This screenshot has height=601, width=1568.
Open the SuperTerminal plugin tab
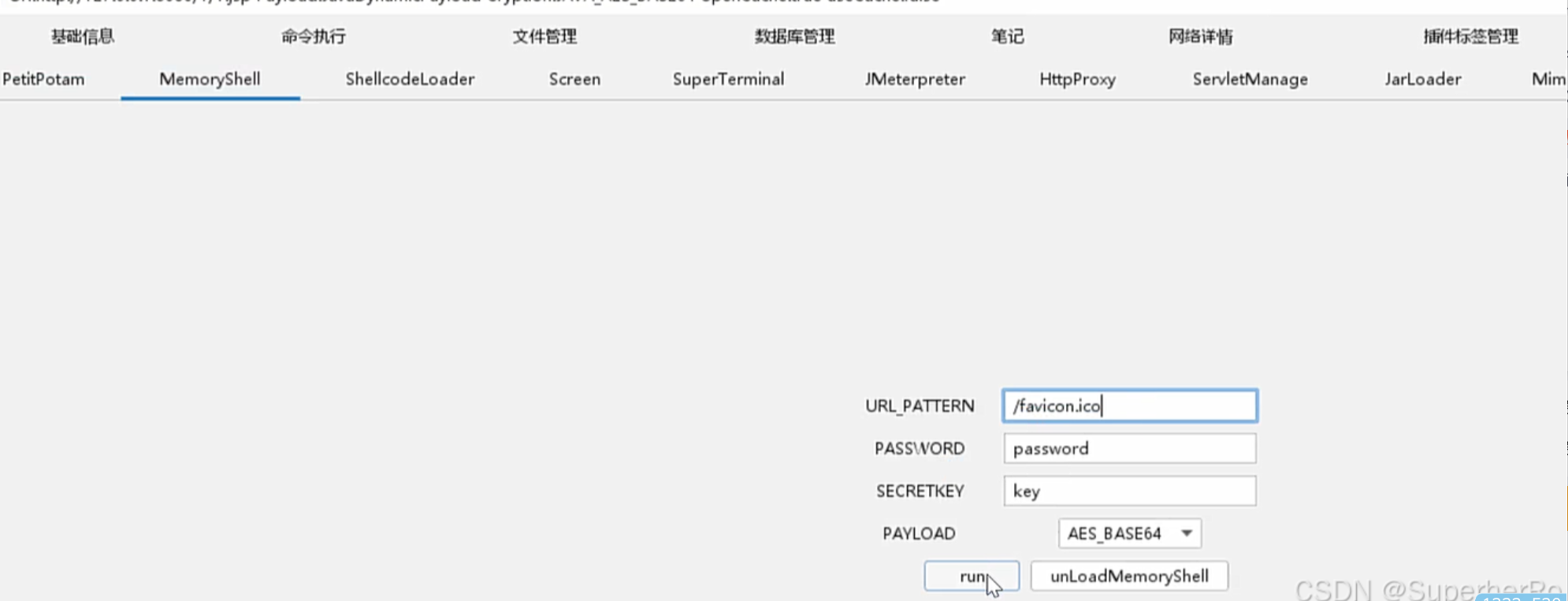tap(728, 79)
